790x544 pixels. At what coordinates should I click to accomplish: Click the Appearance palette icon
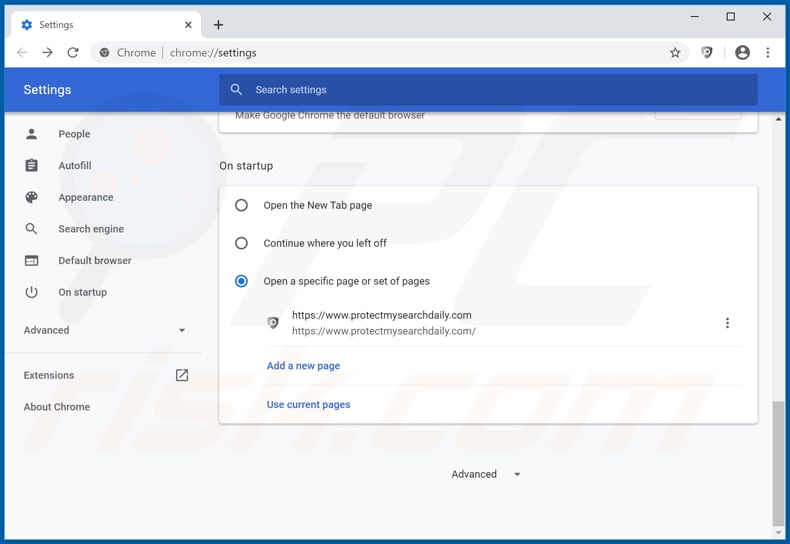click(31, 197)
